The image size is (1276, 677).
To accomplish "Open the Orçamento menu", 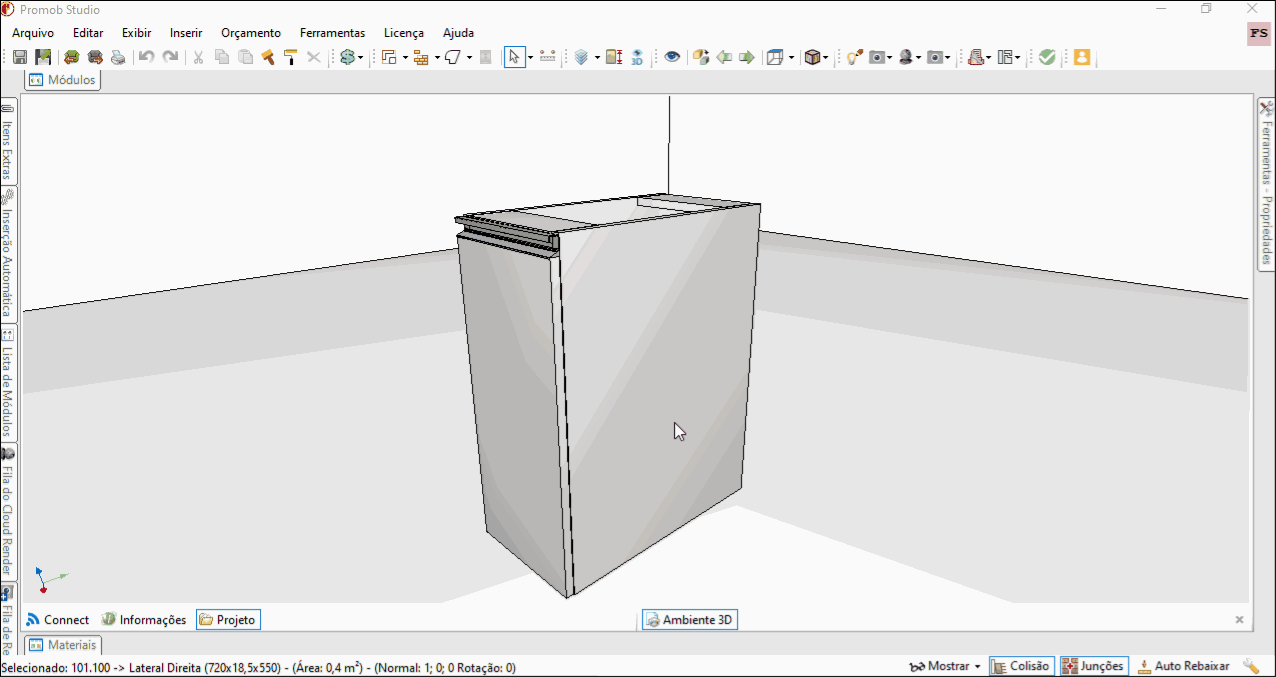I will click(x=251, y=33).
